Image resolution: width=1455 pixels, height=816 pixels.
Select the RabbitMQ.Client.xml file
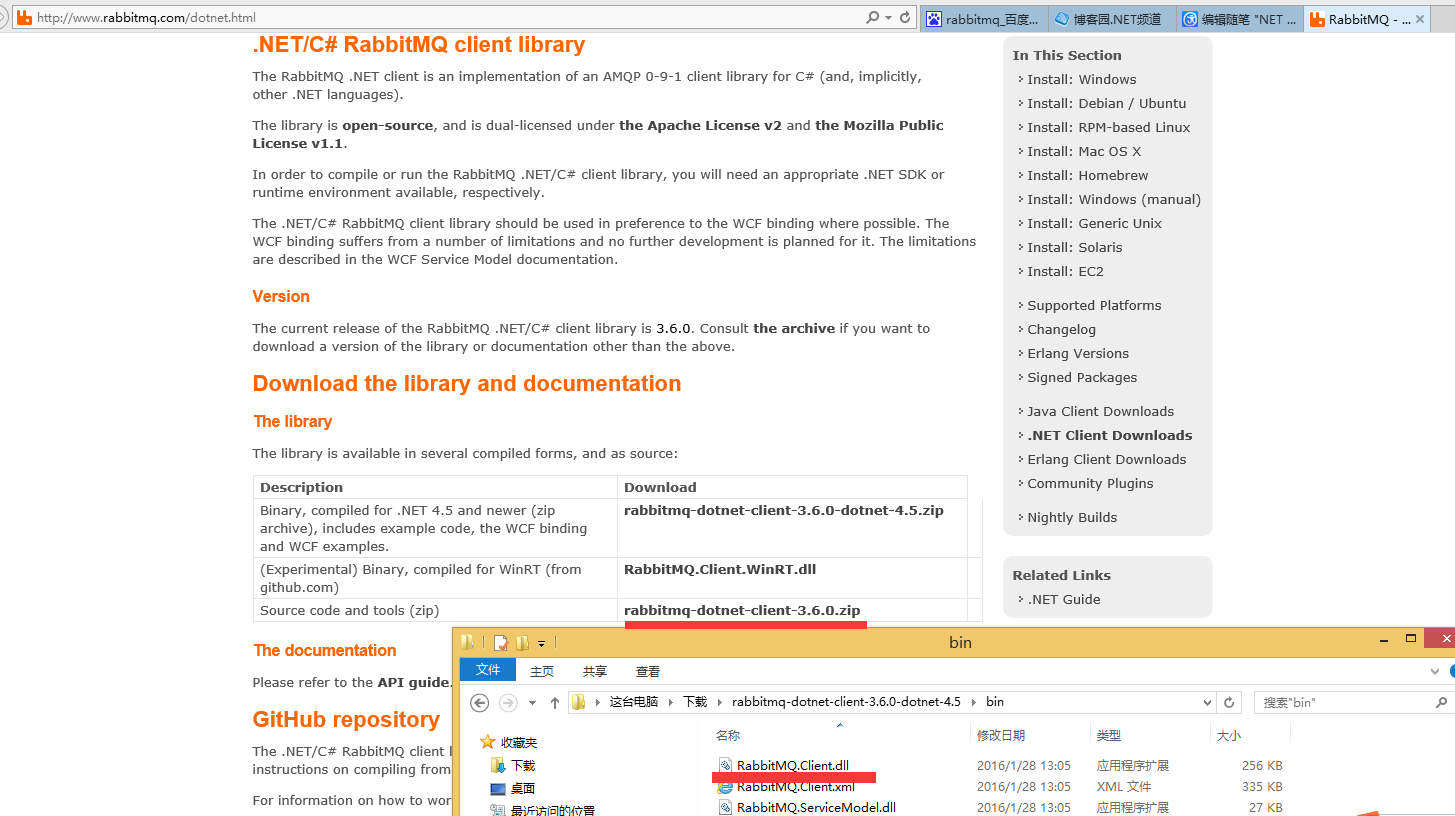coord(796,787)
